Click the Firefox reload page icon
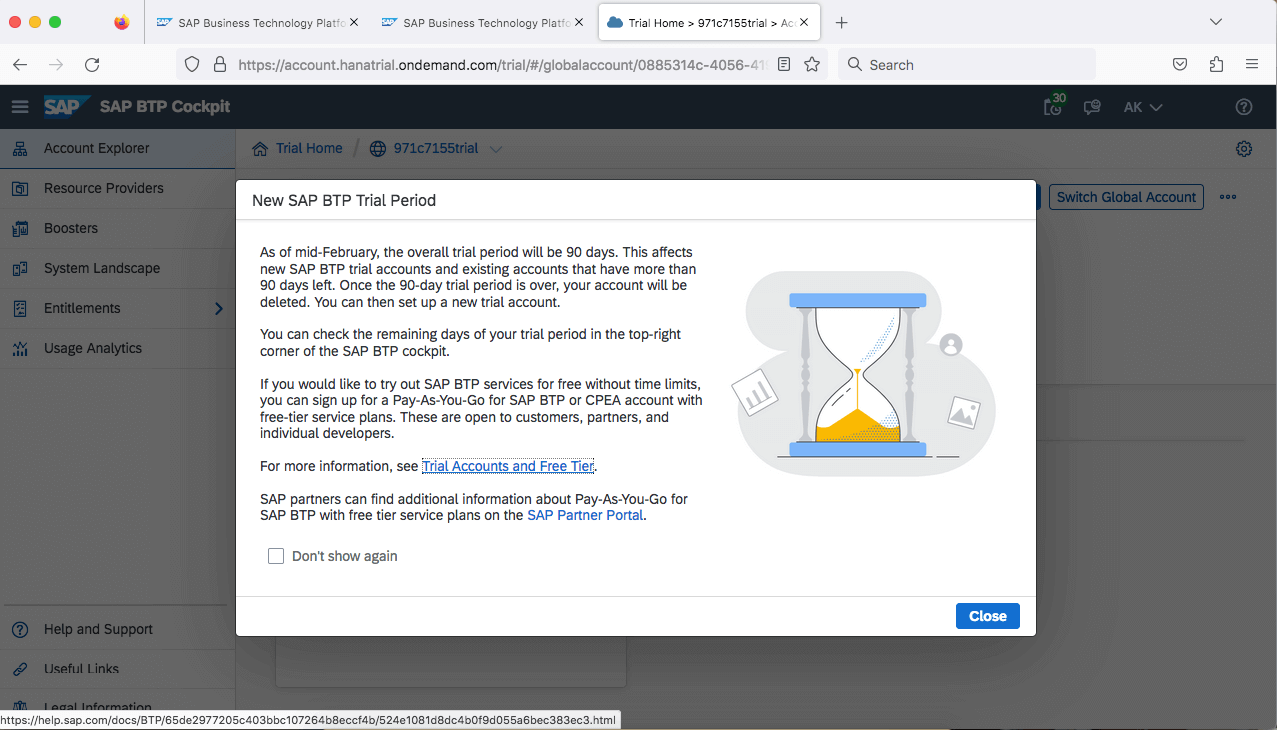Image resolution: width=1277 pixels, height=730 pixels. 92,65
